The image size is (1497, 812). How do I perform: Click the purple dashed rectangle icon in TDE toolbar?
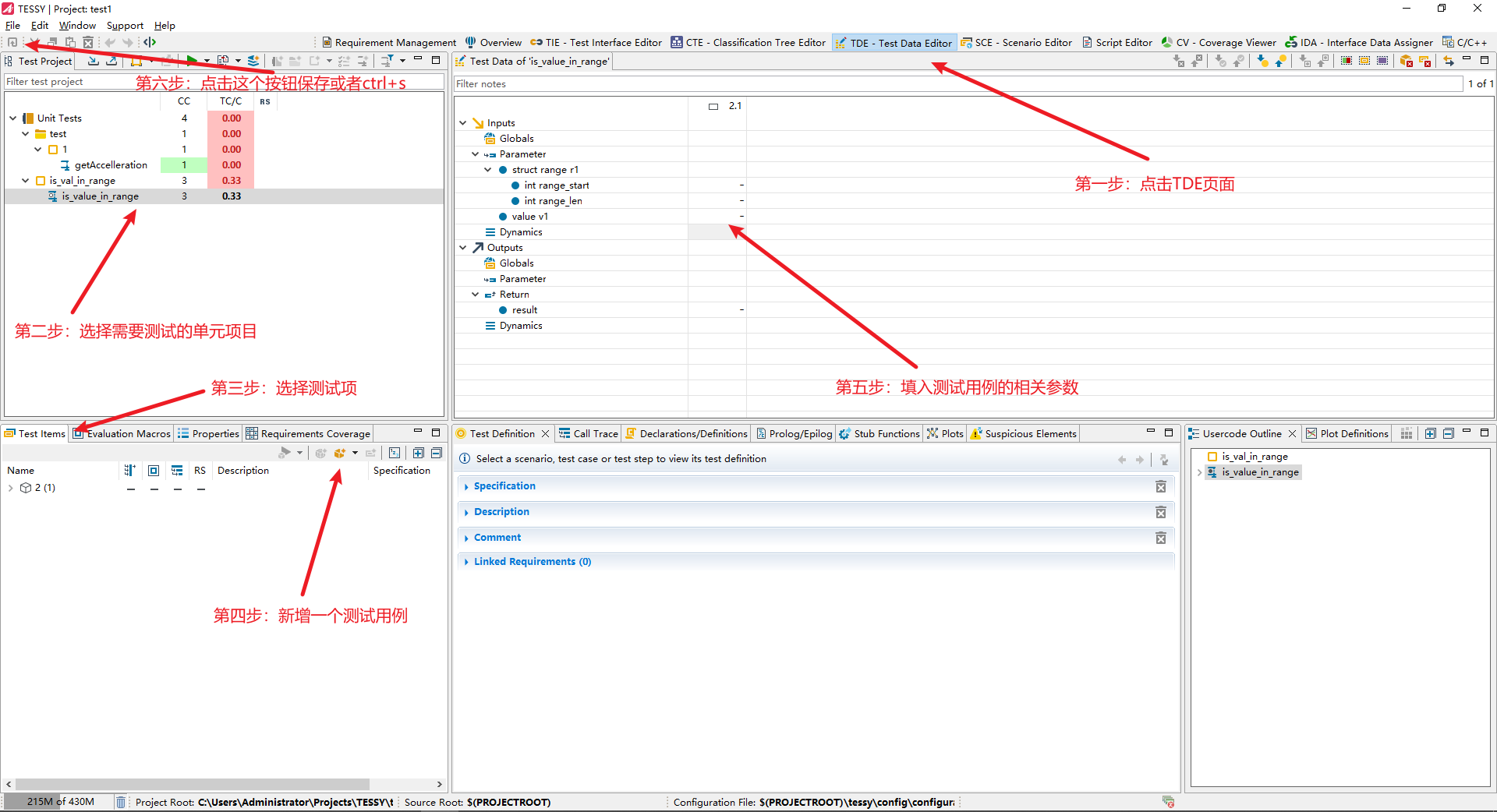click(x=1382, y=61)
